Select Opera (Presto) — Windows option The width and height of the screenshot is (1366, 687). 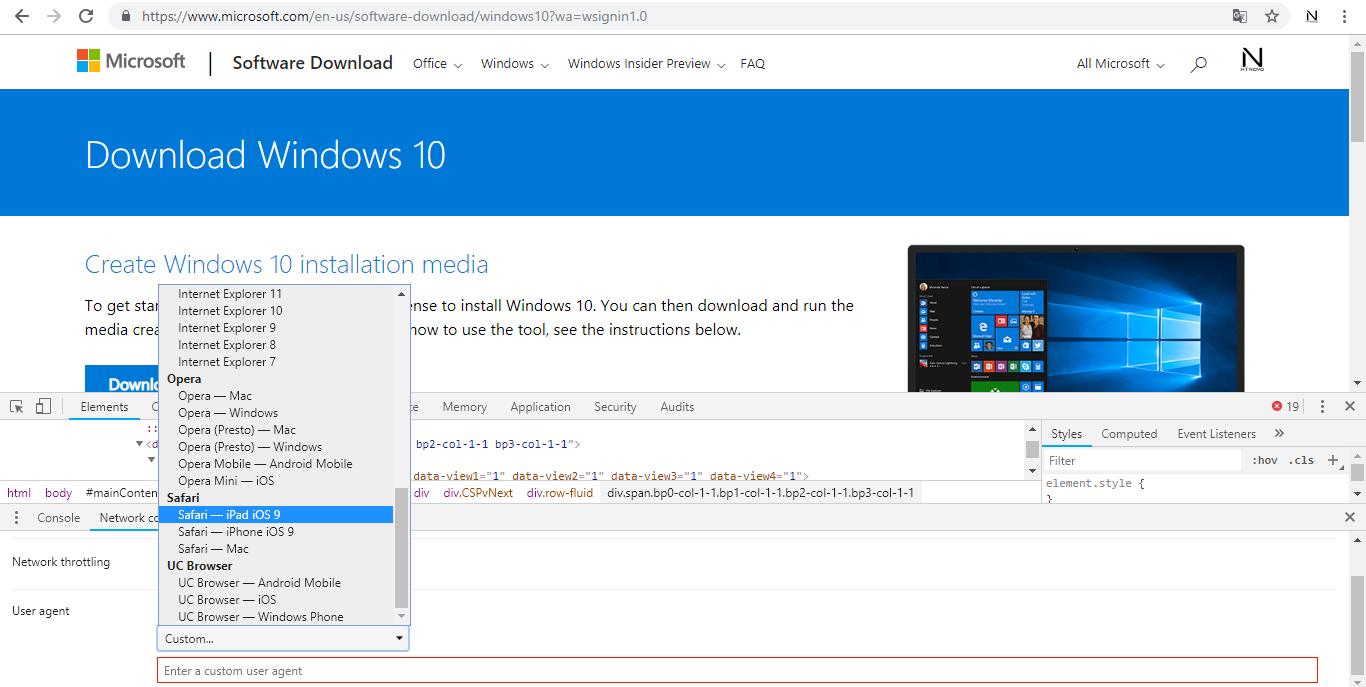tap(276, 446)
